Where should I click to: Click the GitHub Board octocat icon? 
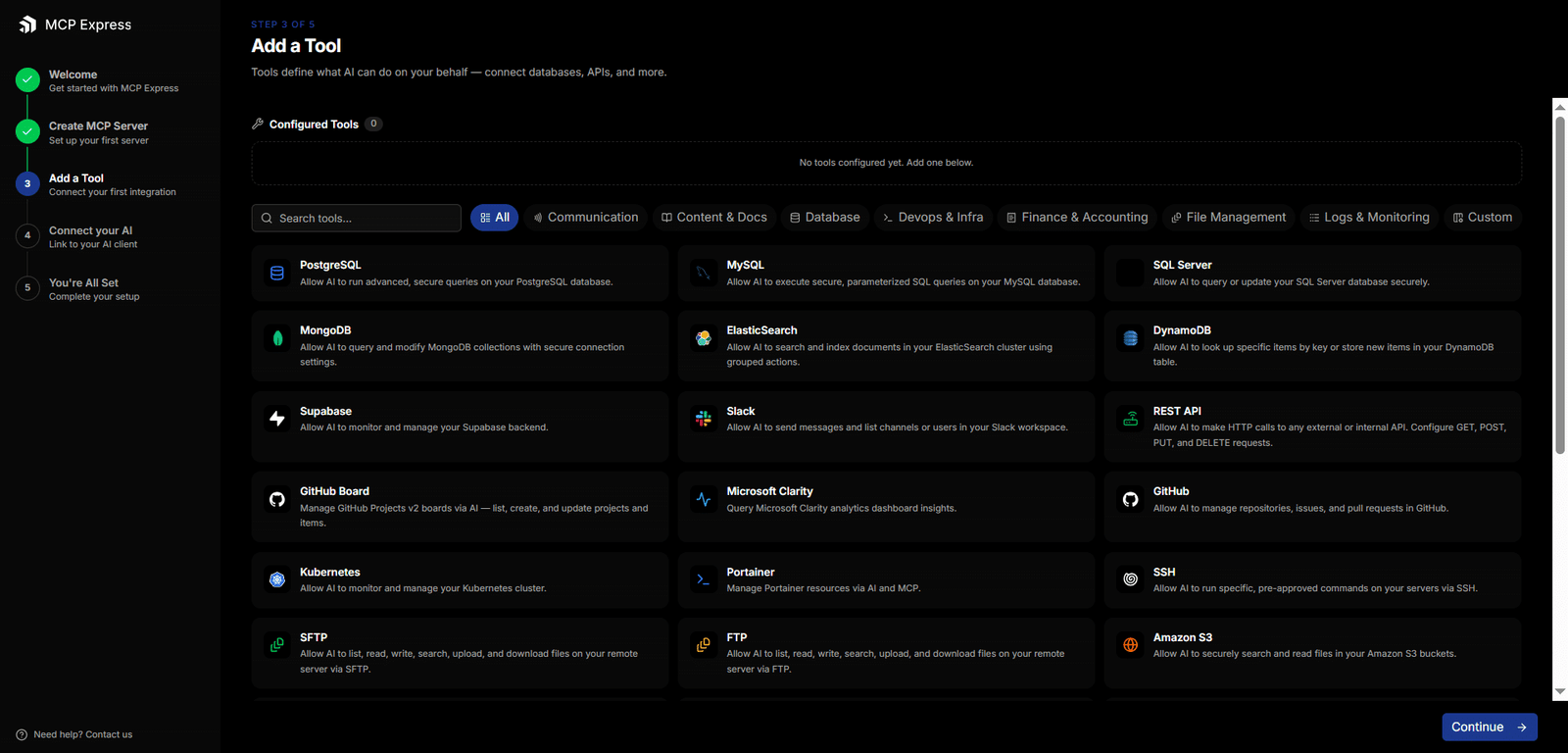pyautogui.click(x=277, y=499)
